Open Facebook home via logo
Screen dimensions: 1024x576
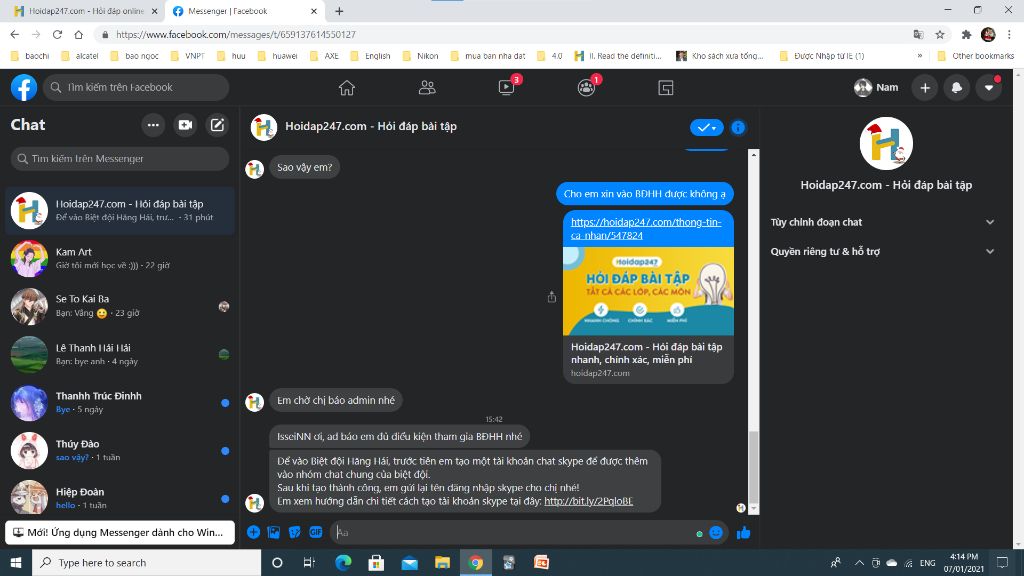pyautogui.click(x=24, y=88)
